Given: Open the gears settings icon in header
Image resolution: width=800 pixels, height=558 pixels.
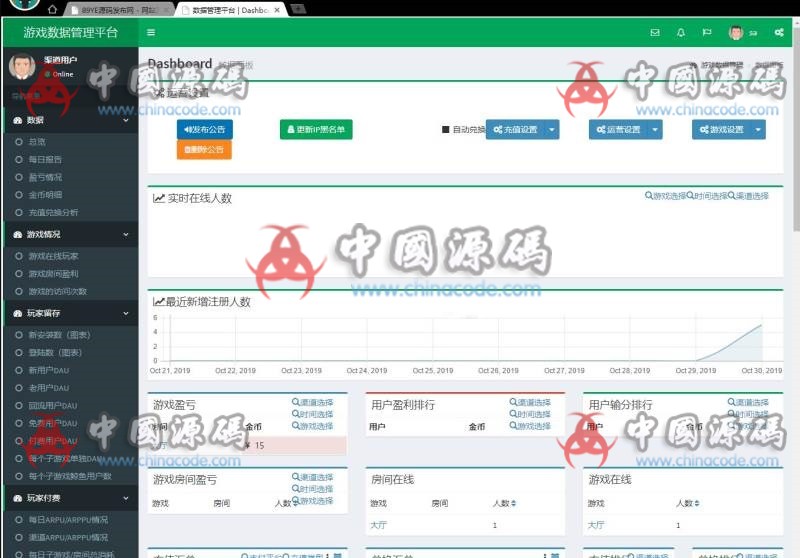Looking at the screenshot, I should click(x=779, y=33).
